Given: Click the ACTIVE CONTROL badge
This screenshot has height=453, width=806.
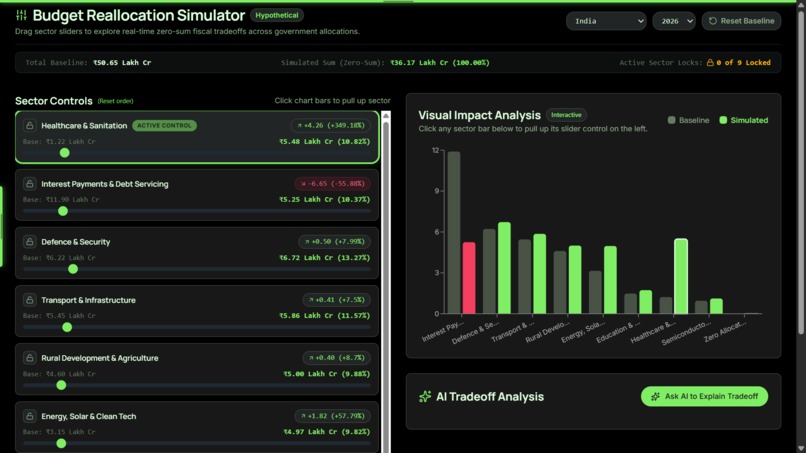Looking at the screenshot, I should click(x=164, y=125).
